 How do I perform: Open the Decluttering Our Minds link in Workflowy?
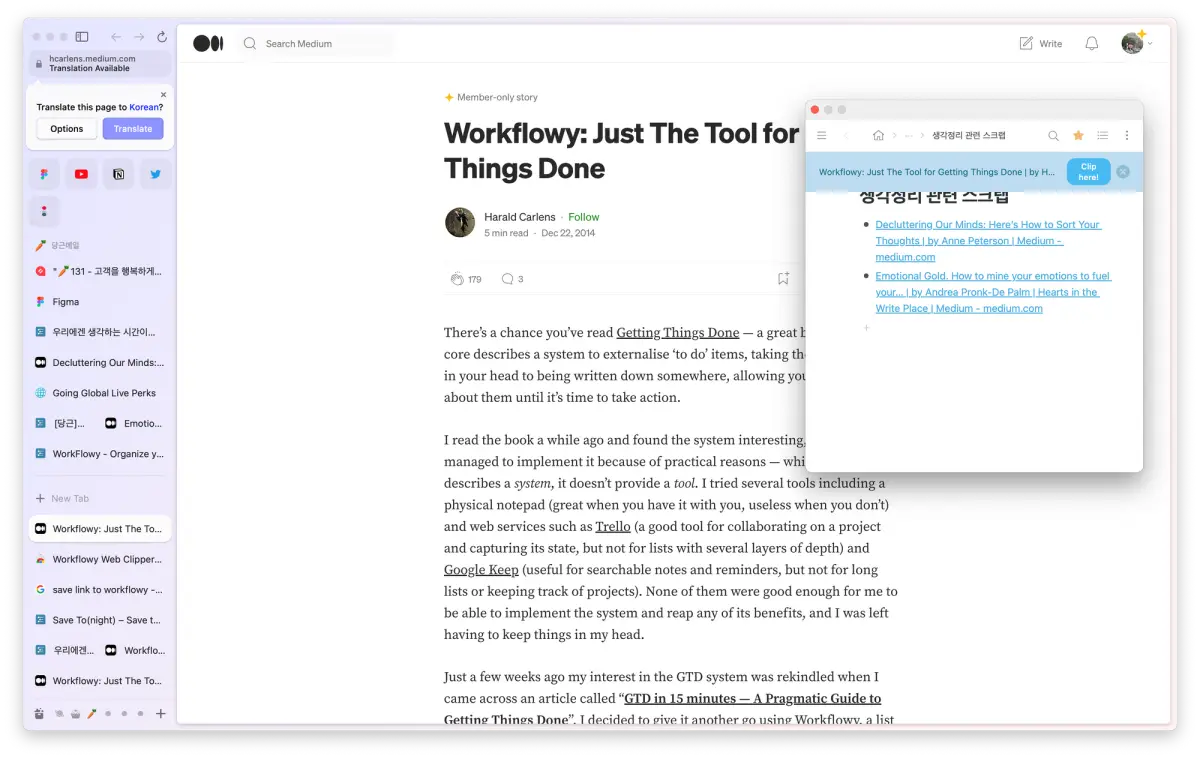coord(988,241)
